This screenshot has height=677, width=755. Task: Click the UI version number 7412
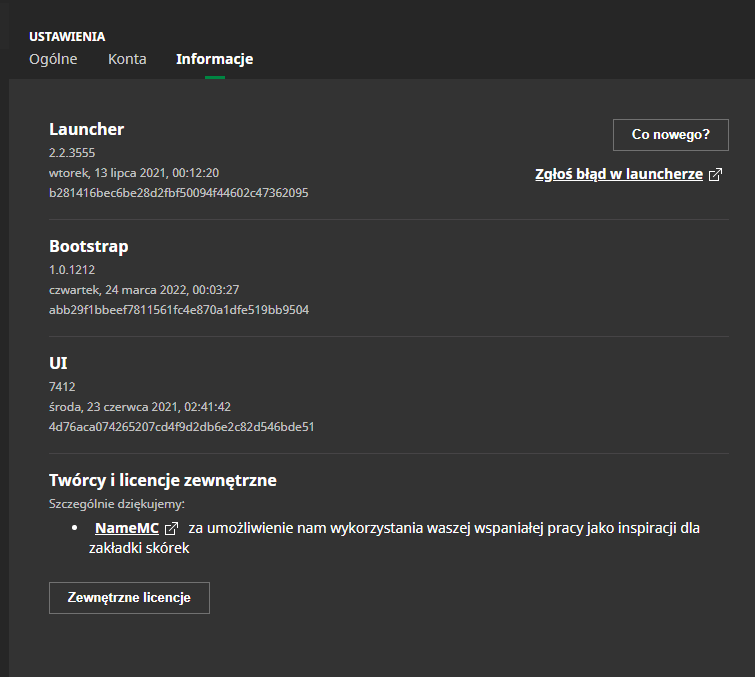[x=62, y=387]
